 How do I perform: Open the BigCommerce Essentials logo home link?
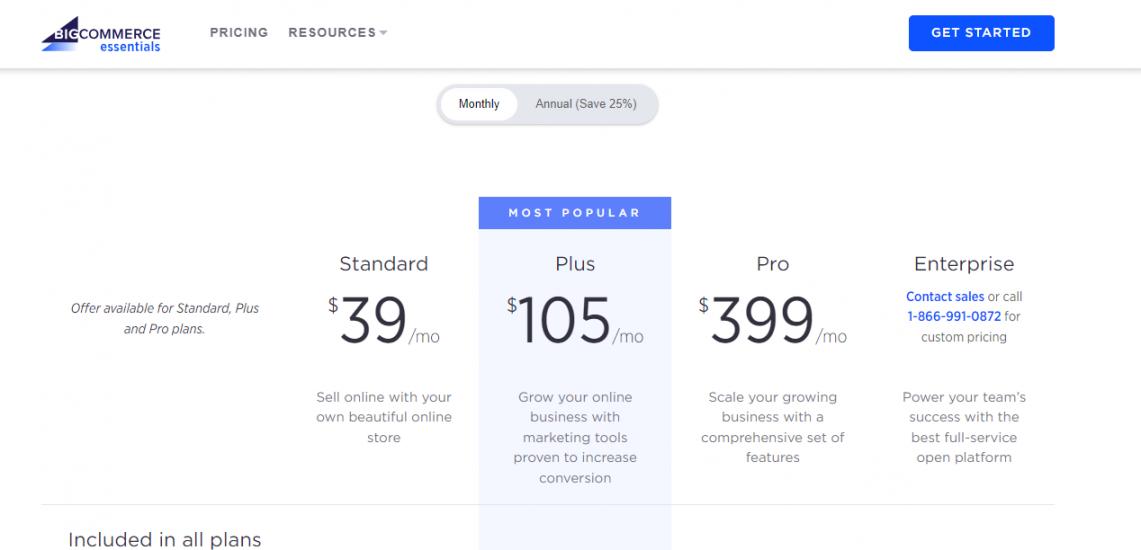101,34
